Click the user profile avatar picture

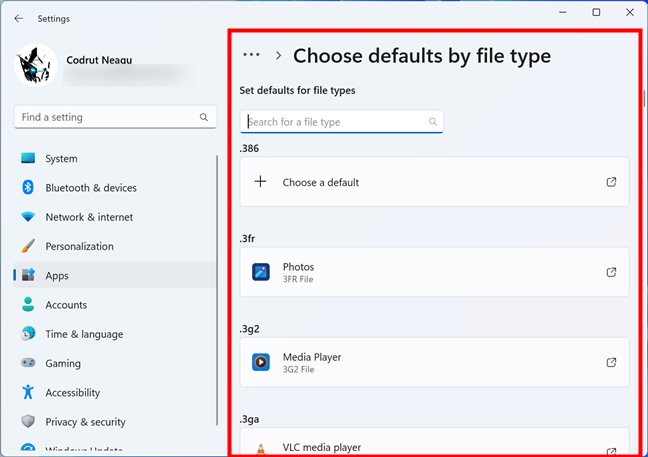[36, 66]
